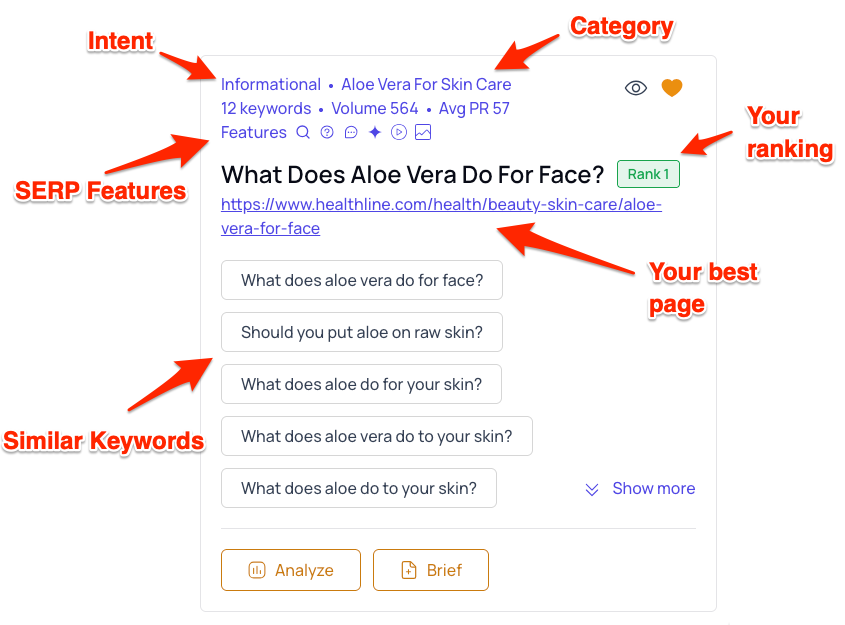Click the Informational intent label
The width and height of the screenshot is (845, 625).
(x=271, y=85)
